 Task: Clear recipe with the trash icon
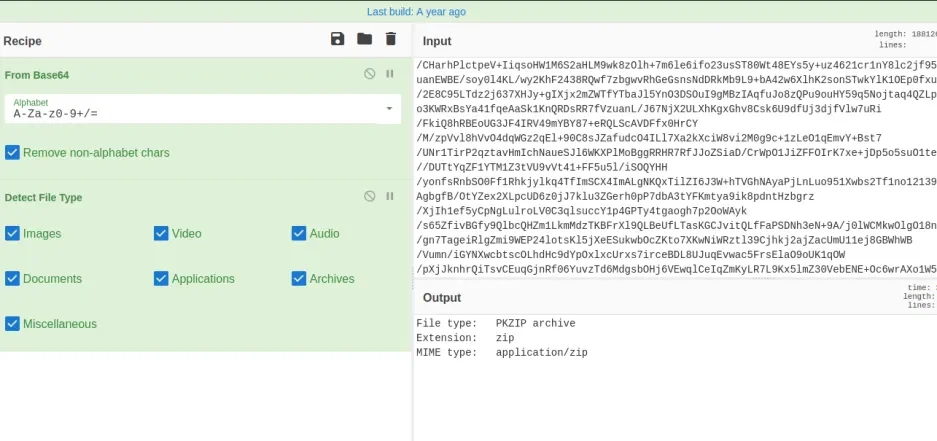coord(391,39)
